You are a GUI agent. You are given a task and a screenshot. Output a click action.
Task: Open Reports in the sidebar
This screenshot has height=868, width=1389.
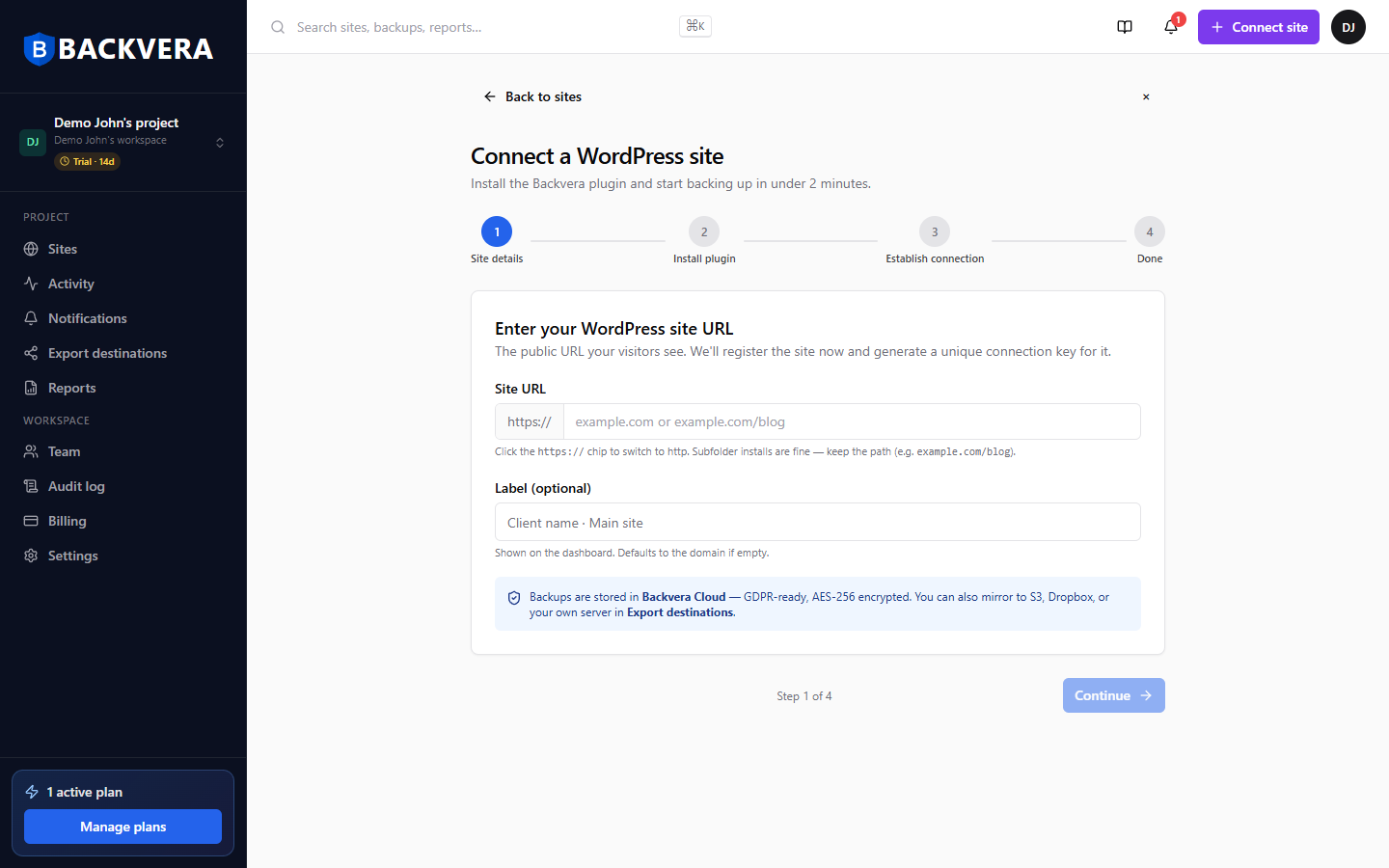pos(123,388)
